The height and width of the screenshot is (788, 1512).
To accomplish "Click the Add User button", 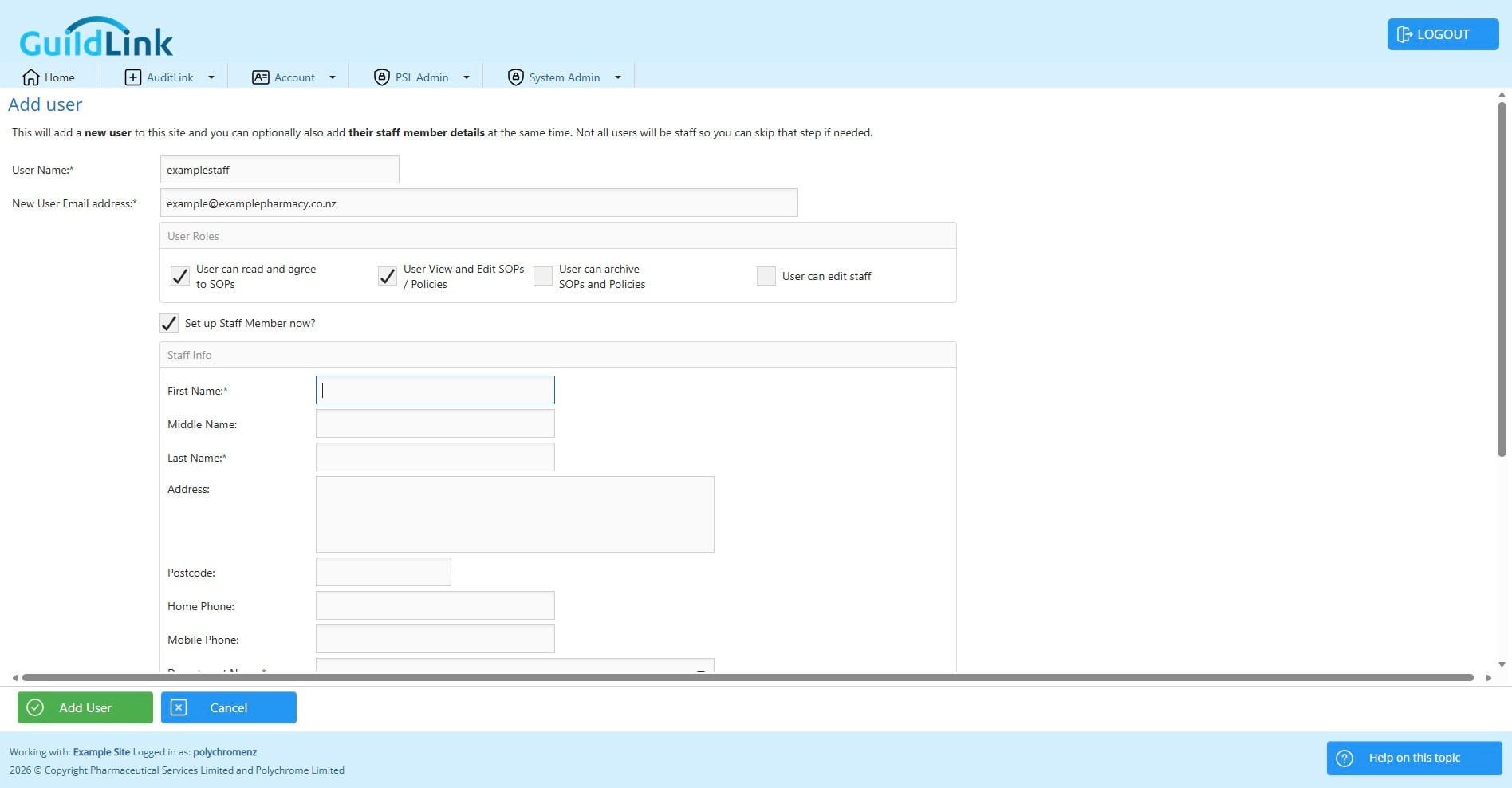I will (85, 707).
